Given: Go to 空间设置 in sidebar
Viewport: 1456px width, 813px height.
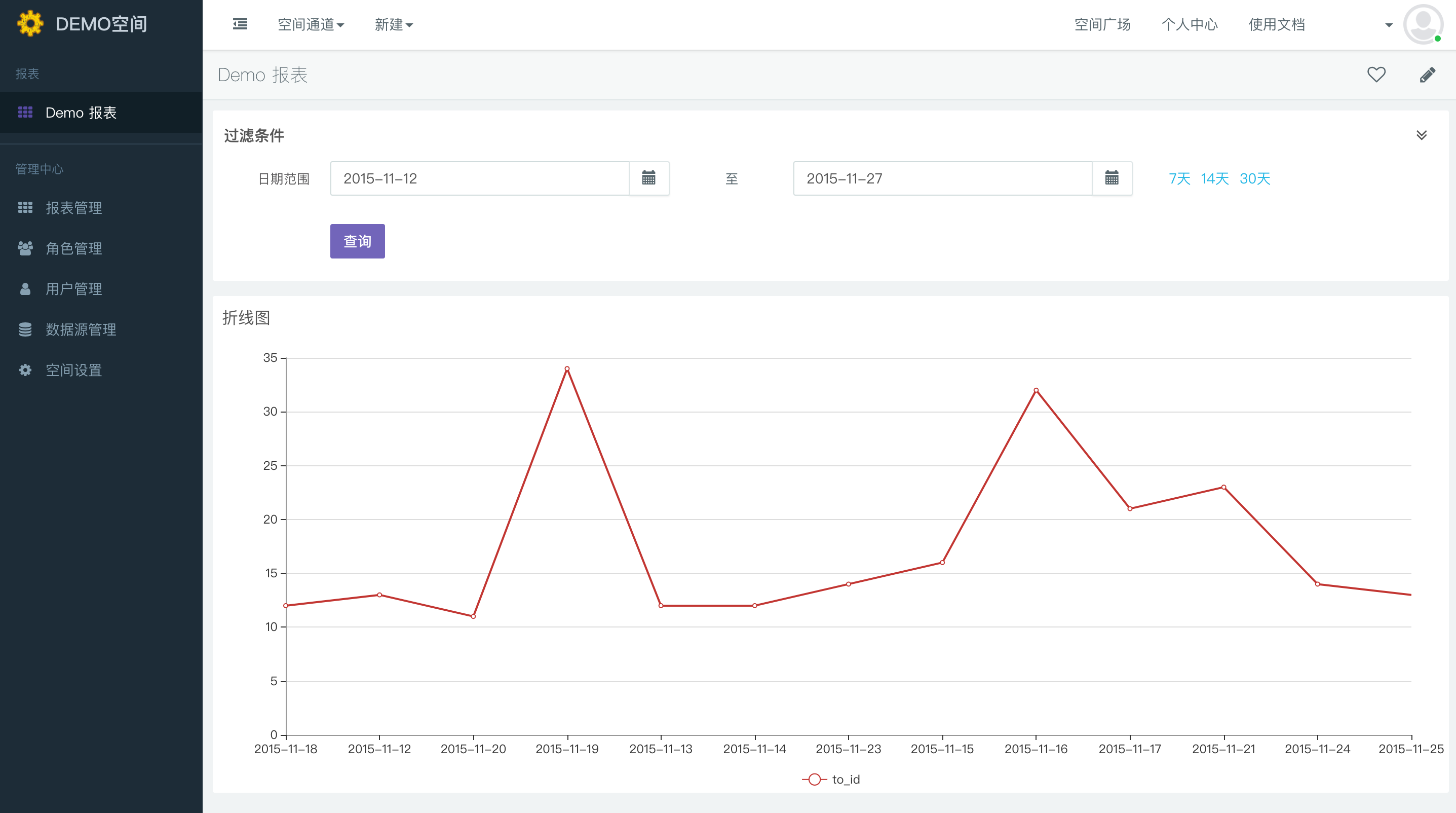Looking at the screenshot, I should (x=101, y=371).
